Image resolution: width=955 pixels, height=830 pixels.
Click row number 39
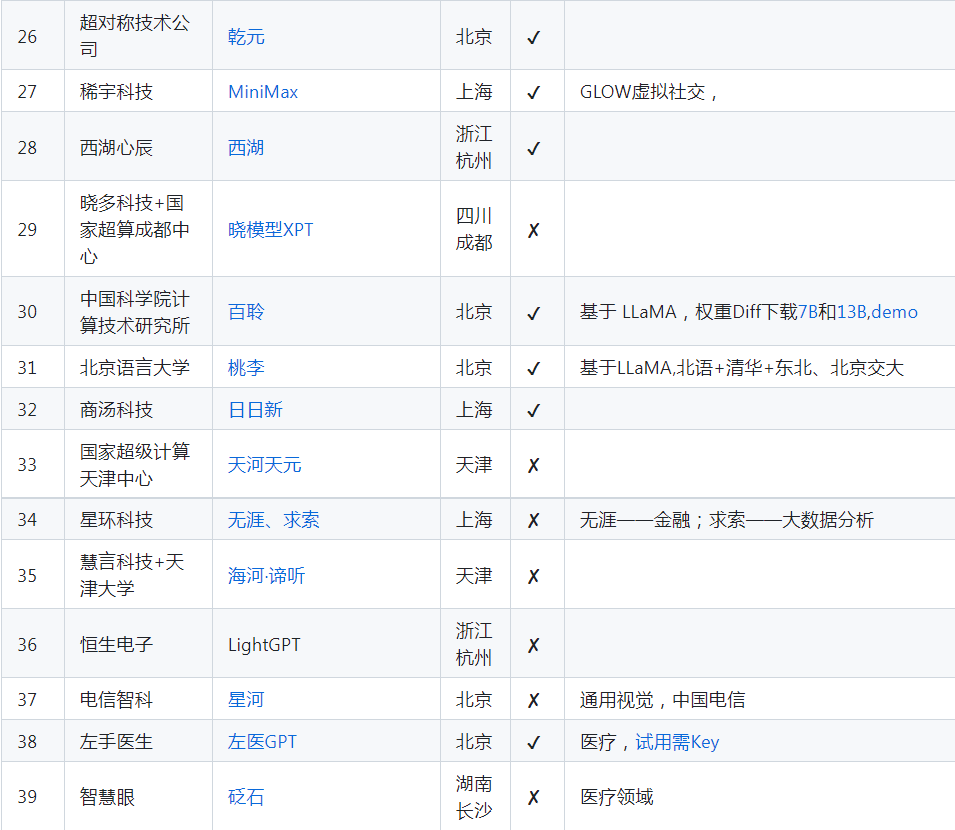pyautogui.click(x=27, y=797)
